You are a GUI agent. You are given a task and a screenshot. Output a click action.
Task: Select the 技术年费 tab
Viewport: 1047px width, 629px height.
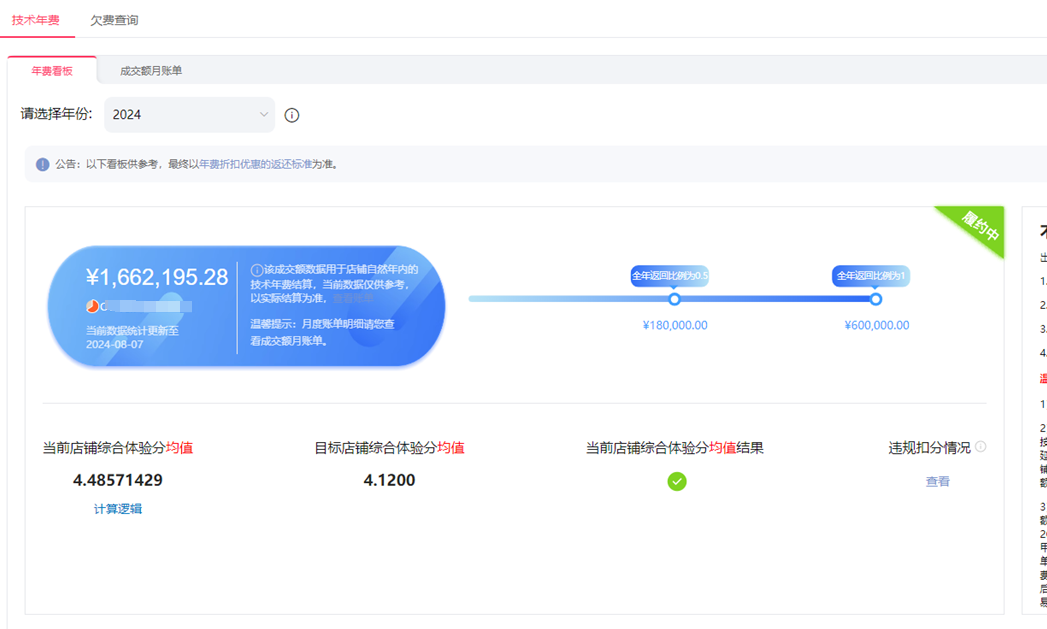coord(36,20)
